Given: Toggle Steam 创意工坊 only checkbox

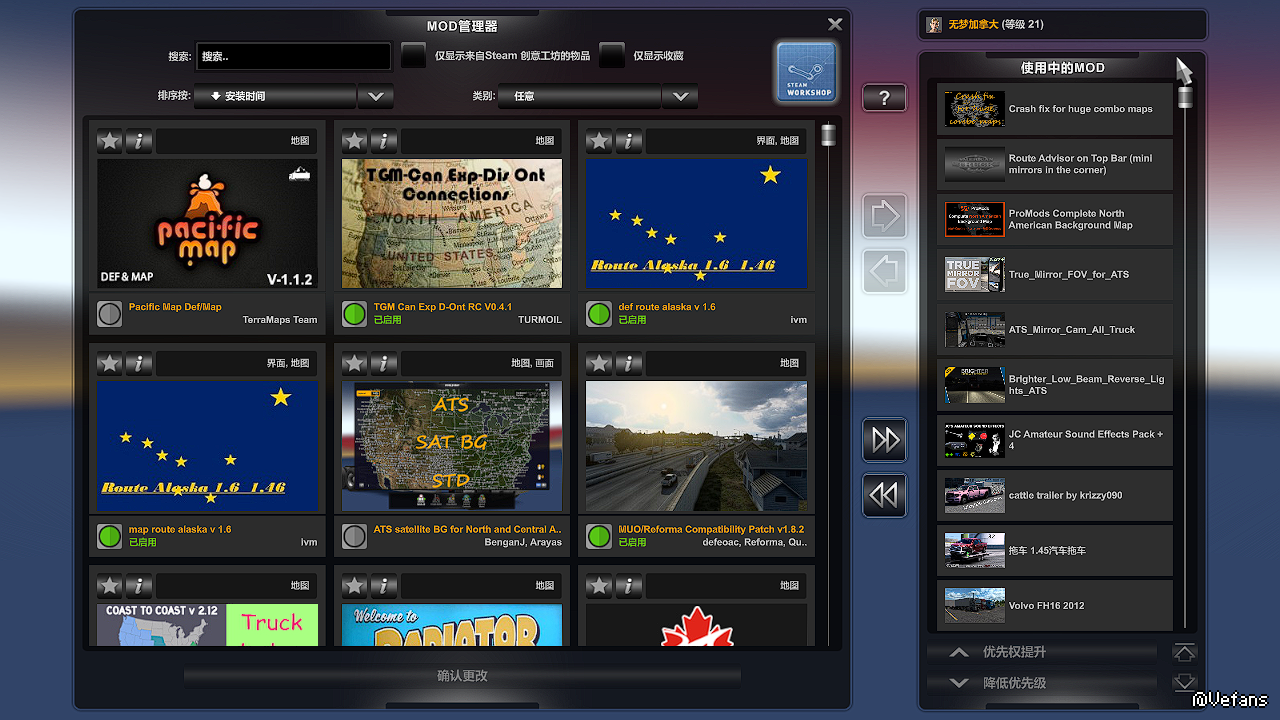Looking at the screenshot, I should (413, 56).
